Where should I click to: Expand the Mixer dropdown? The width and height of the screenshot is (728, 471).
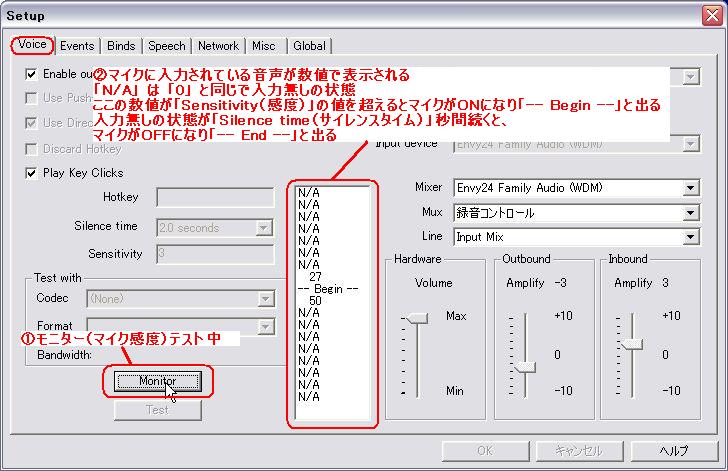coord(691,188)
